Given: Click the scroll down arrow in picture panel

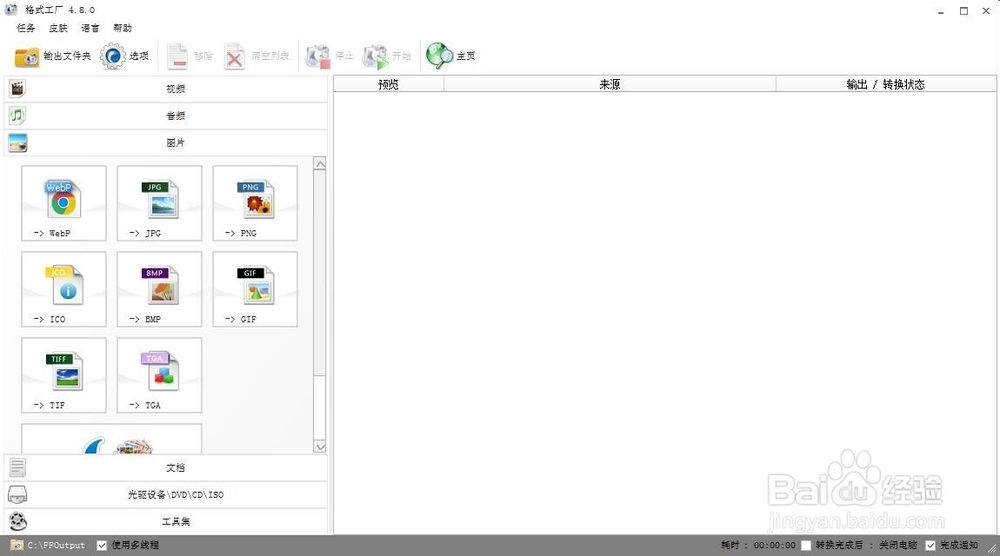Looking at the screenshot, I should coord(320,447).
